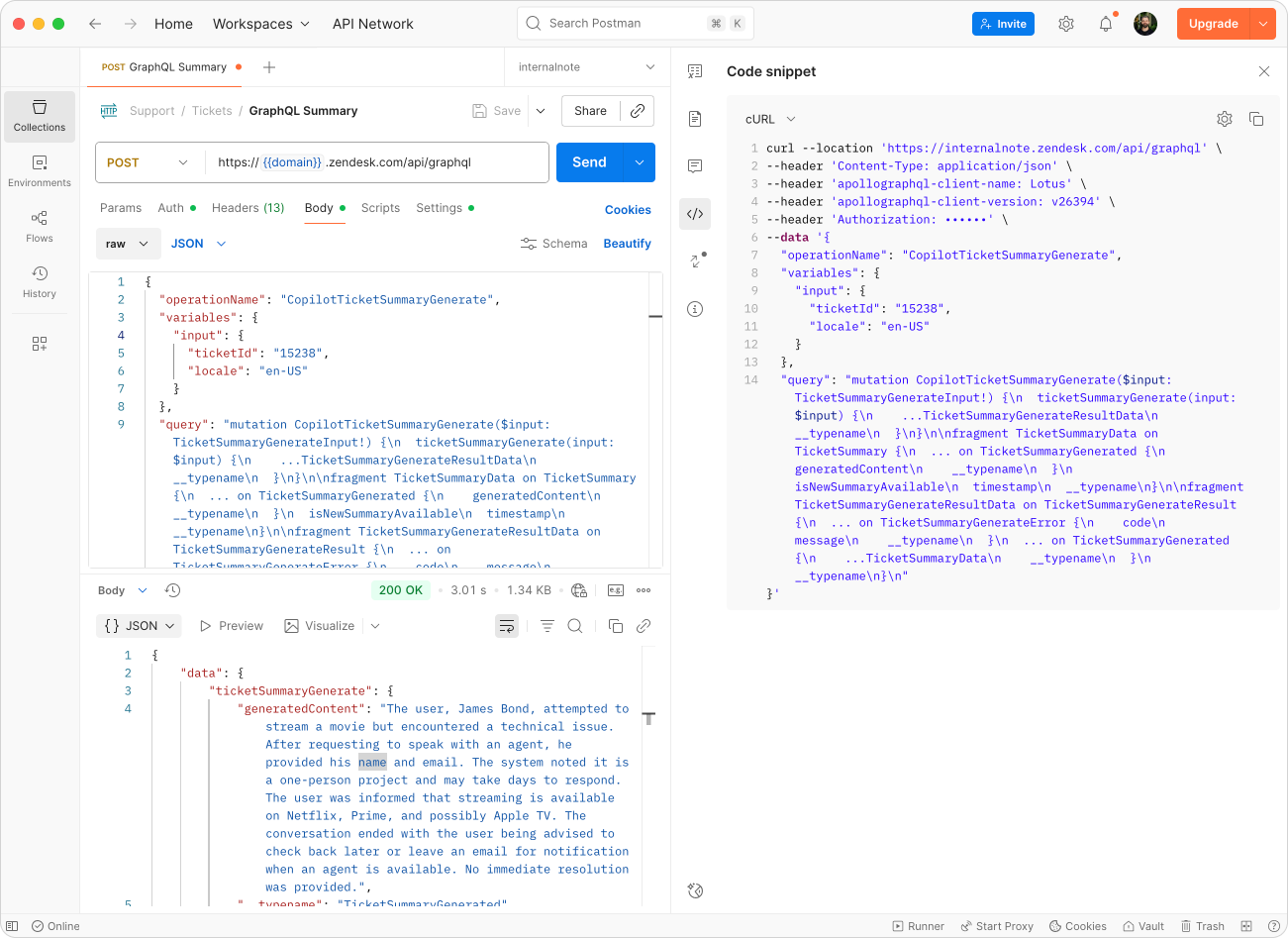Viewport: 1288px width, 938px height.
Task: Toggle line wrap in response body
Action: [507, 626]
